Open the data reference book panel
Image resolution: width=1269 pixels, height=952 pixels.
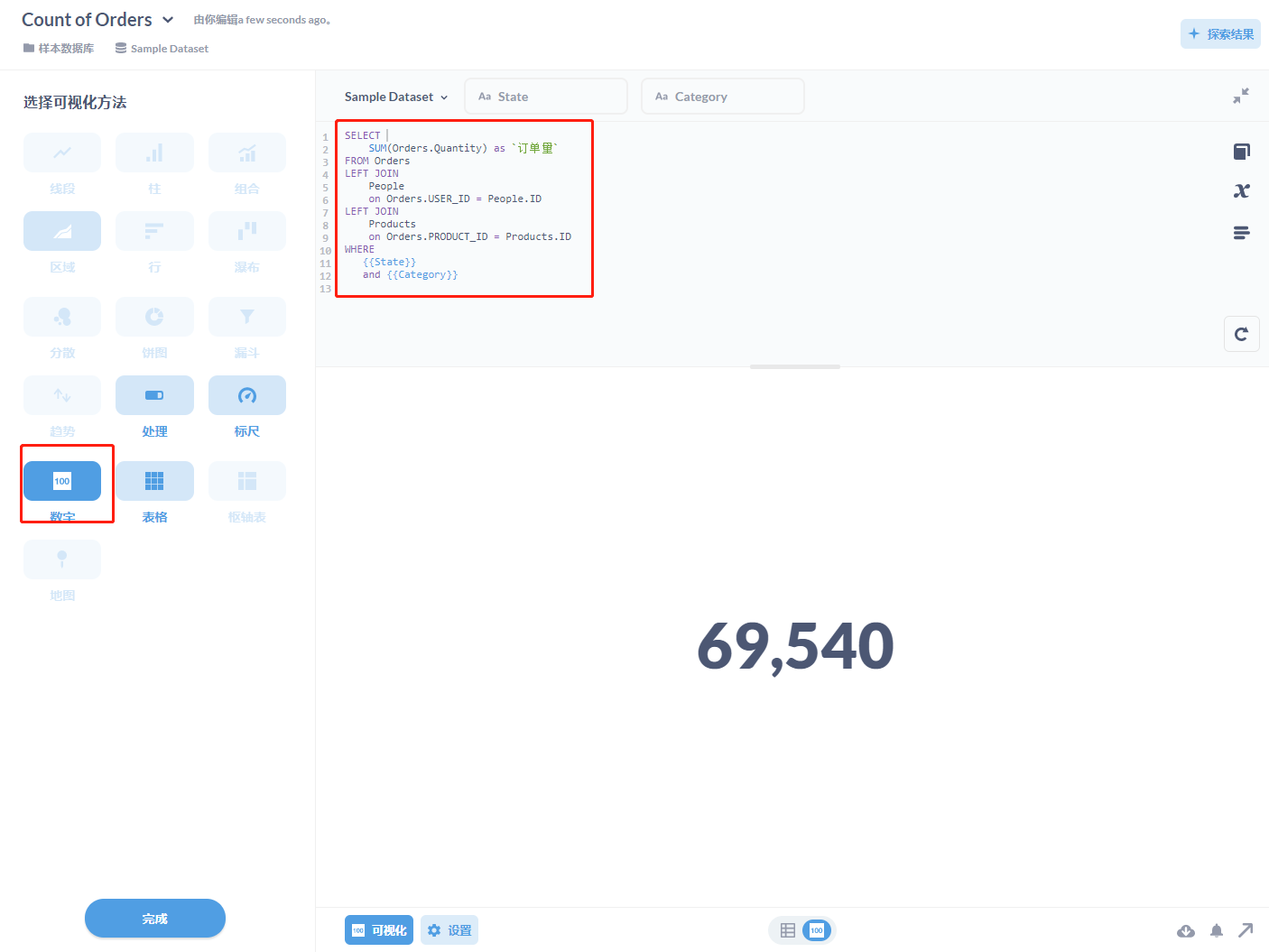[1242, 151]
